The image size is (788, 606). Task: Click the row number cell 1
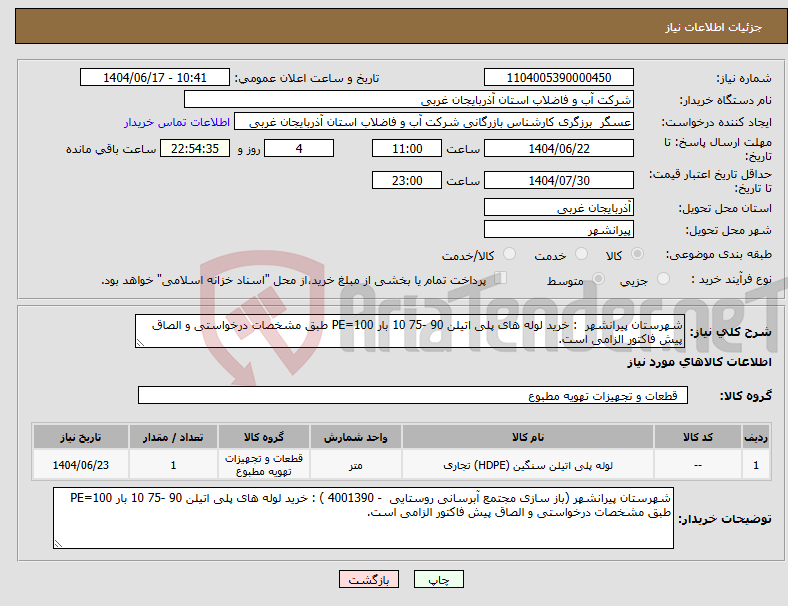point(755,465)
